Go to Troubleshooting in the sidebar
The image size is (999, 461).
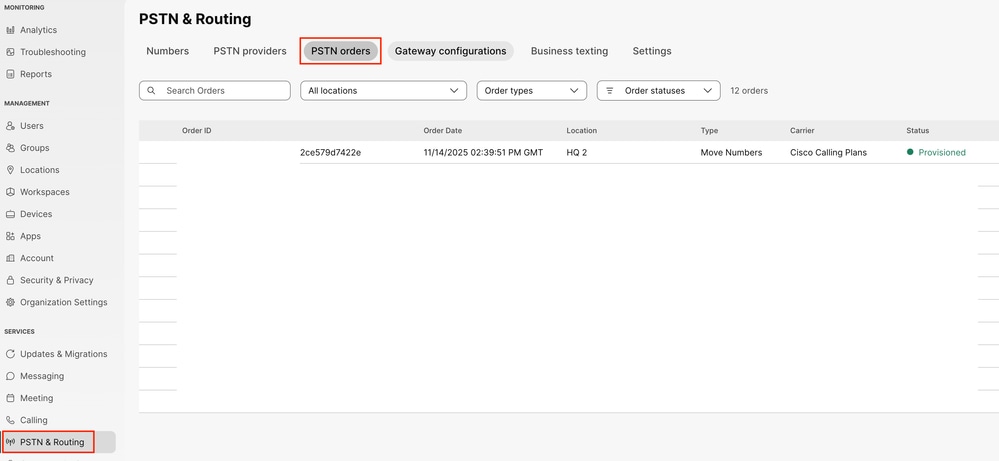(x=53, y=52)
